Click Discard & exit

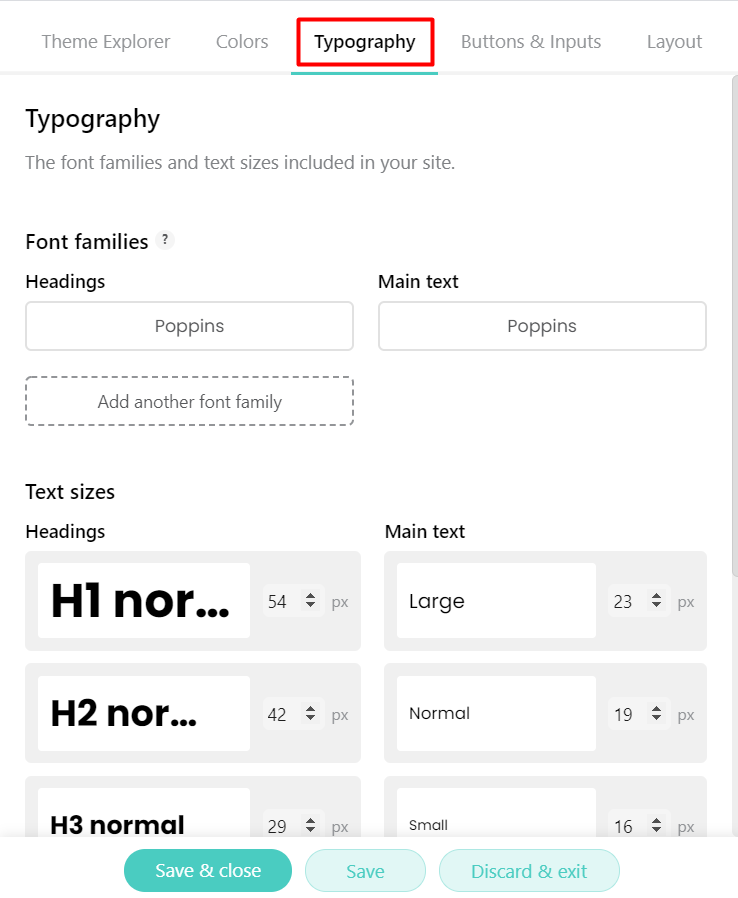[x=529, y=871]
